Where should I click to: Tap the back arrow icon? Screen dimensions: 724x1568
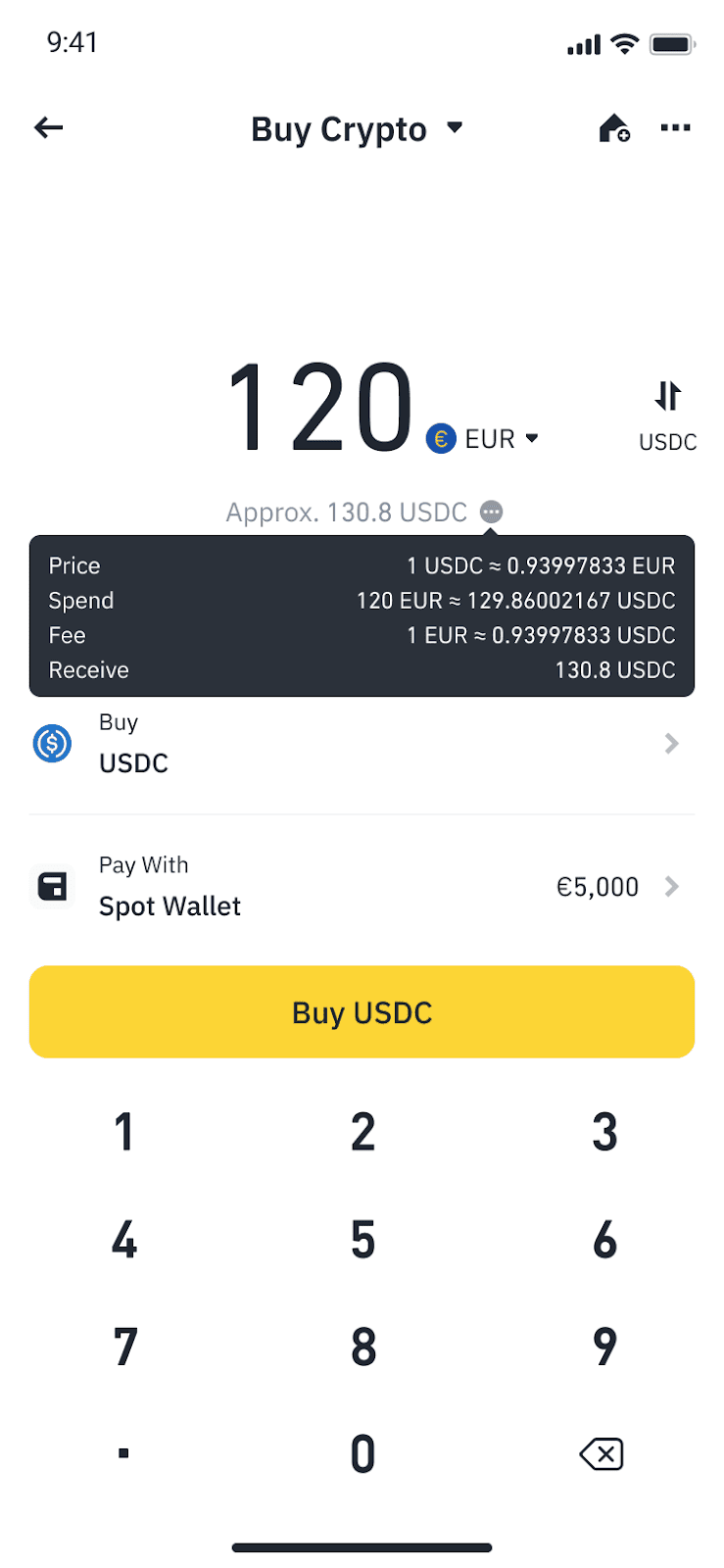coord(48,127)
